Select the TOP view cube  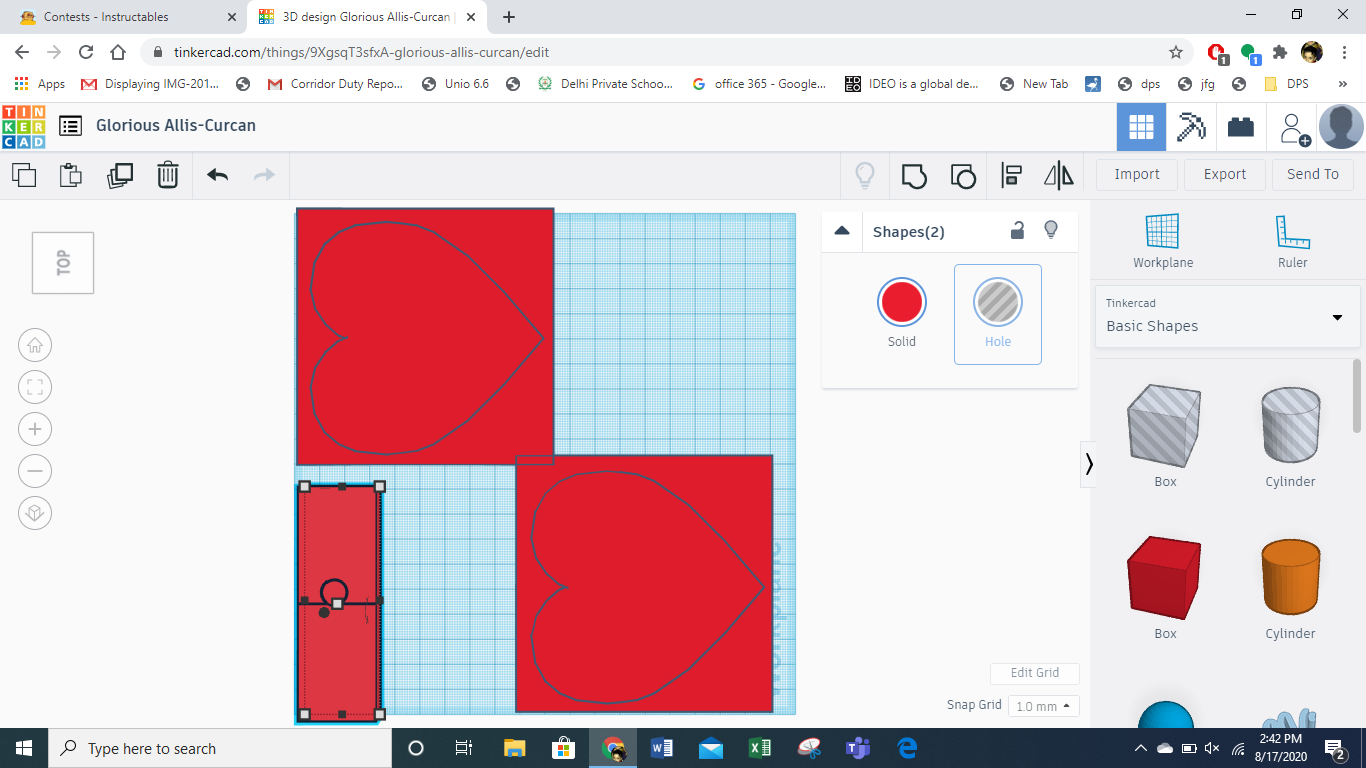[x=63, y=263]
